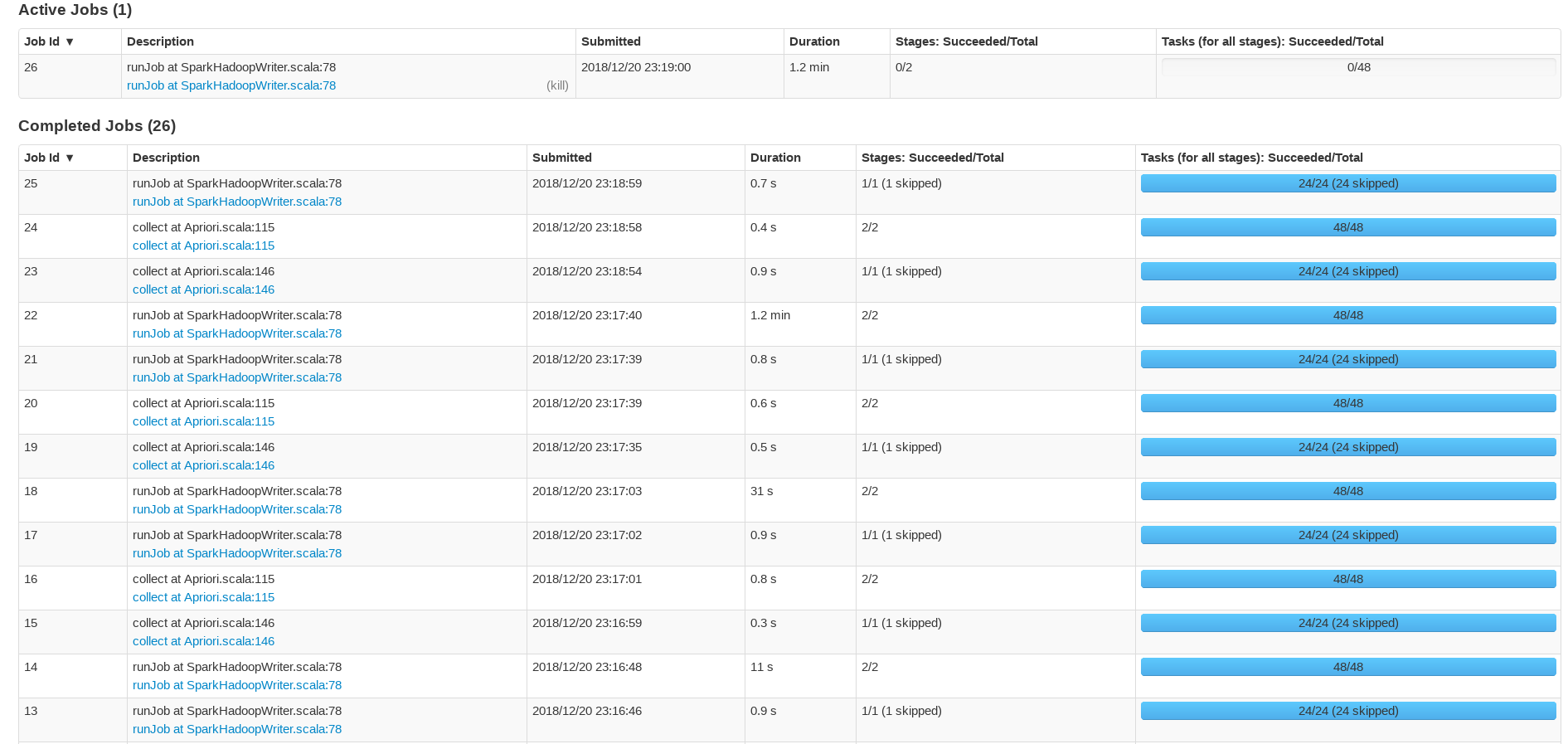This screenshot has height=744, width=1568.
Task: Open job 16 collect at Apriori.scala:115 link
Action: [x=203, y=597]
